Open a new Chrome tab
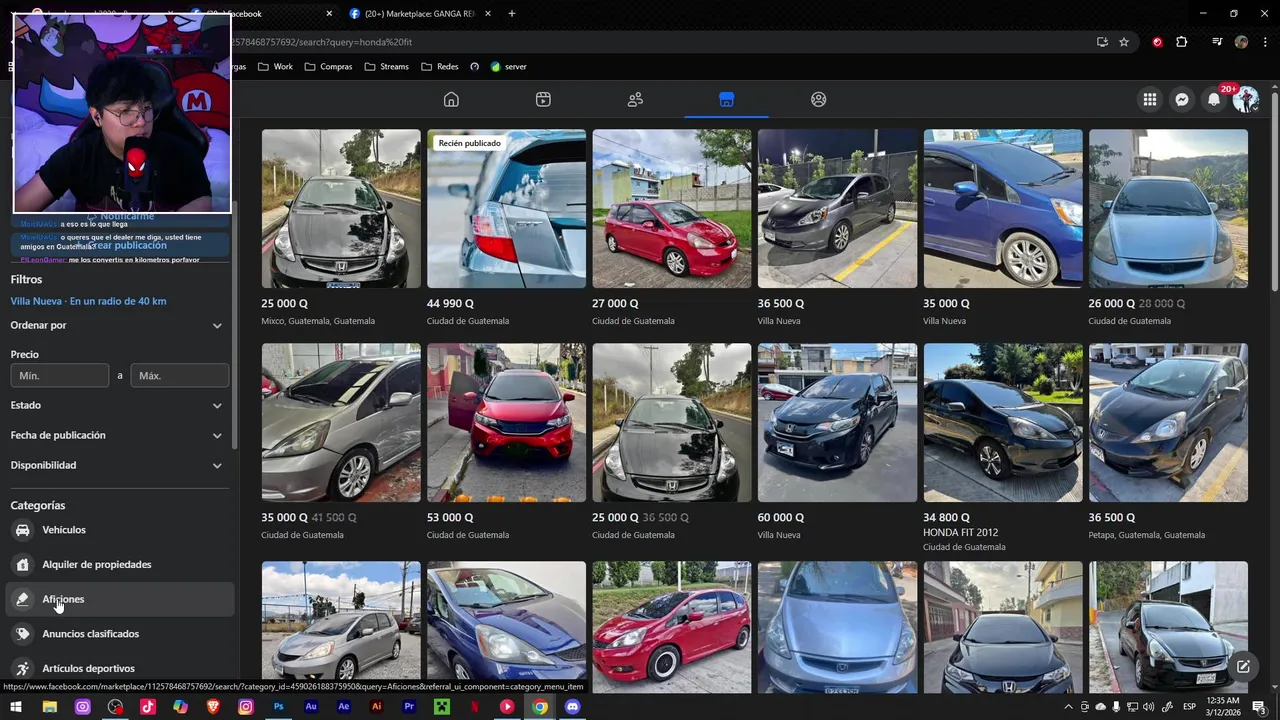 [x=512, y=14]
